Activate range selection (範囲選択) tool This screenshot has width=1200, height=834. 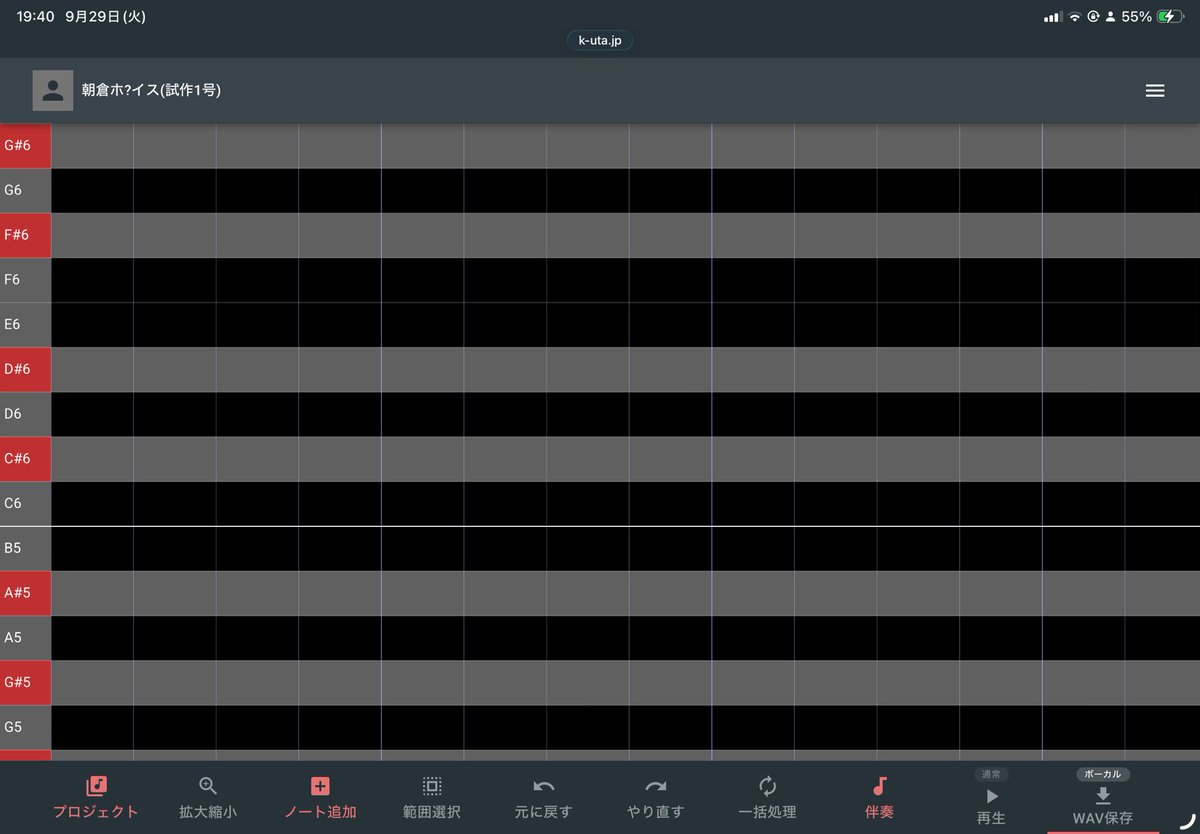point(432,798)
